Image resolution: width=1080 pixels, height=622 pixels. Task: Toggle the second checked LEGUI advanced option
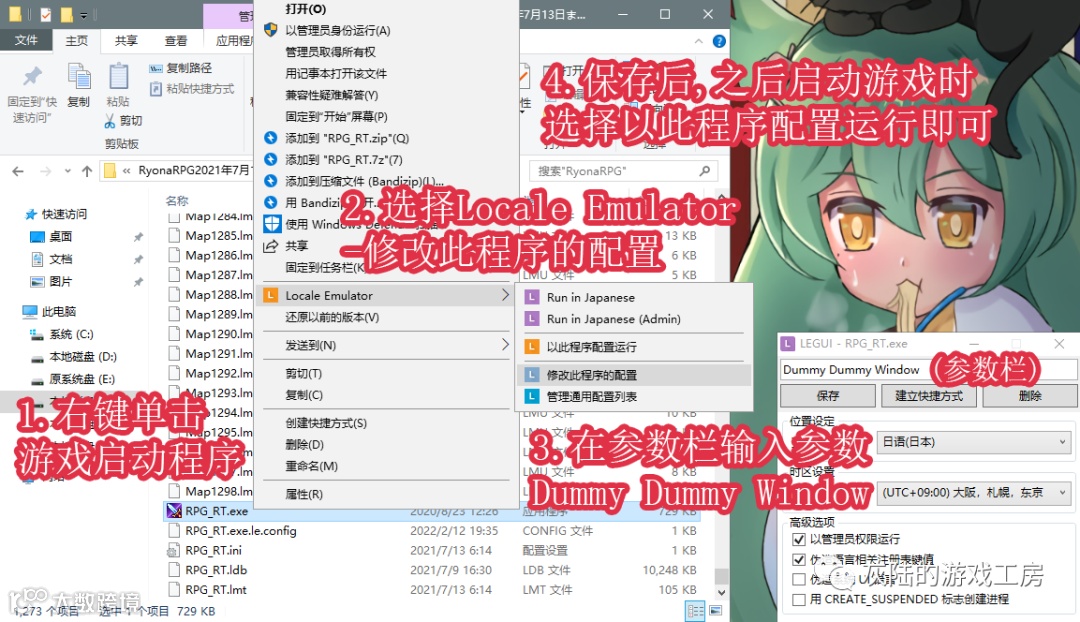pos(799,559)
